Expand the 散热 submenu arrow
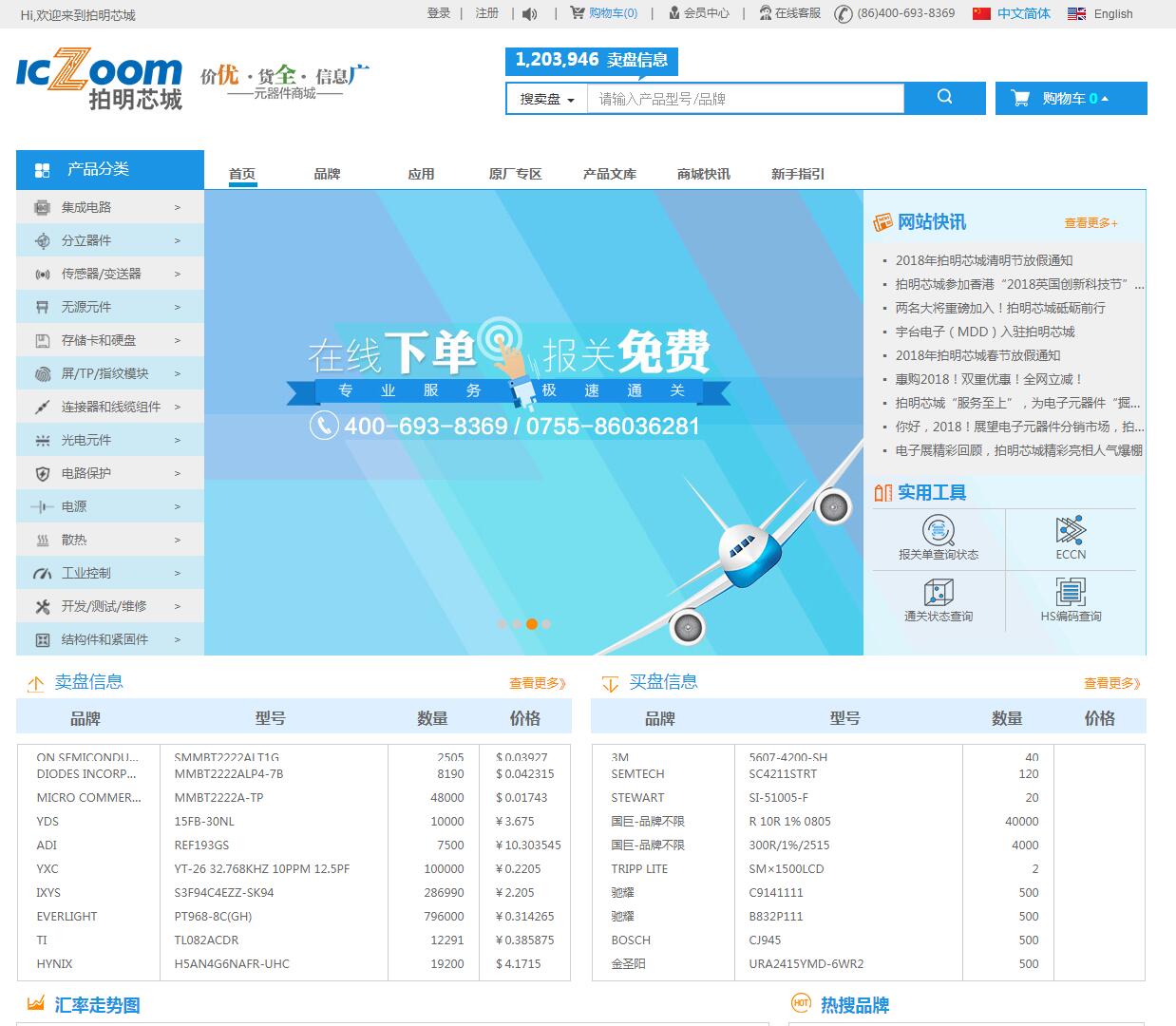The image size is (1176, 1026). pos(178,540)
